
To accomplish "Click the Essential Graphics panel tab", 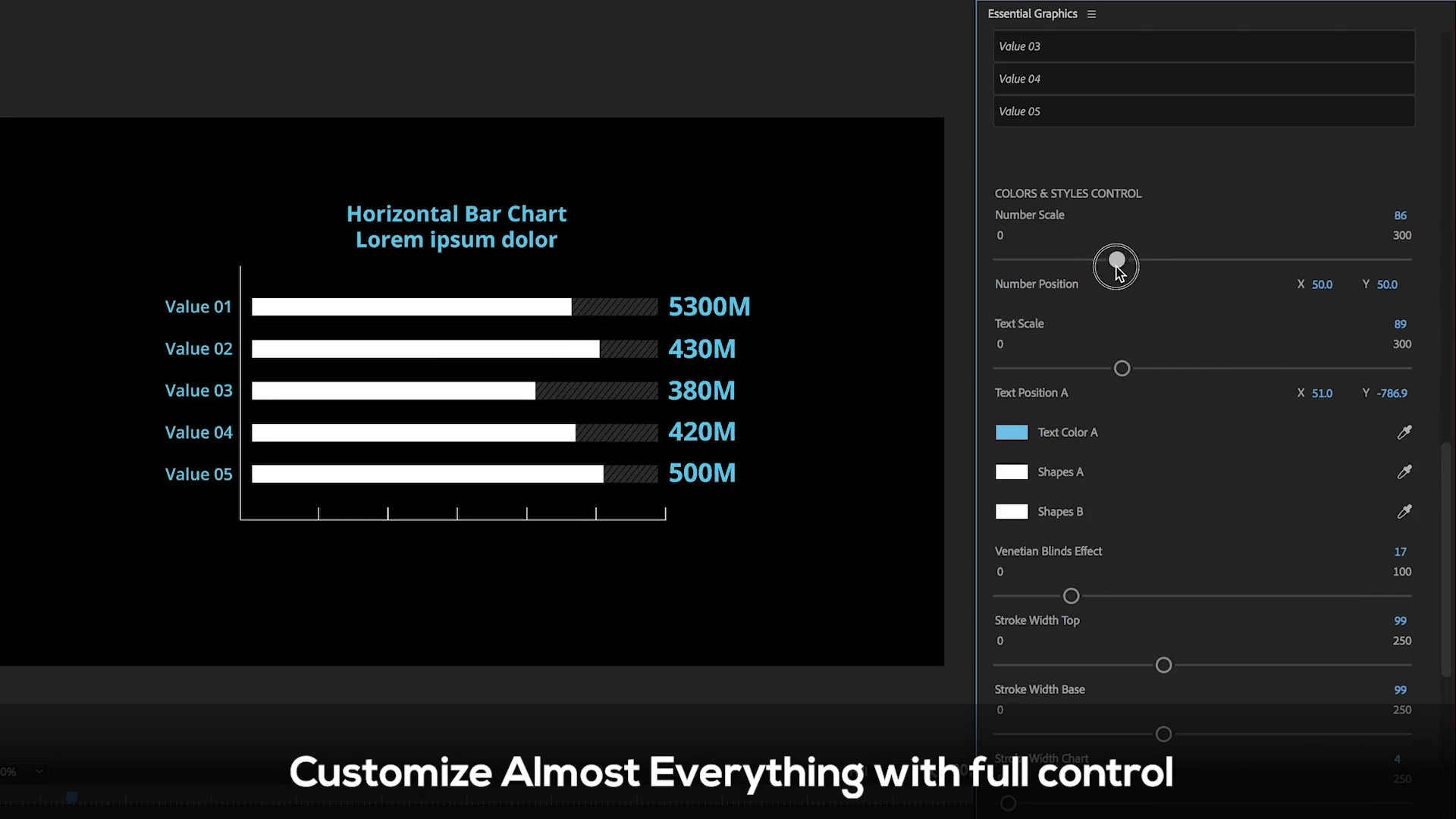I will click(1032, 14).
